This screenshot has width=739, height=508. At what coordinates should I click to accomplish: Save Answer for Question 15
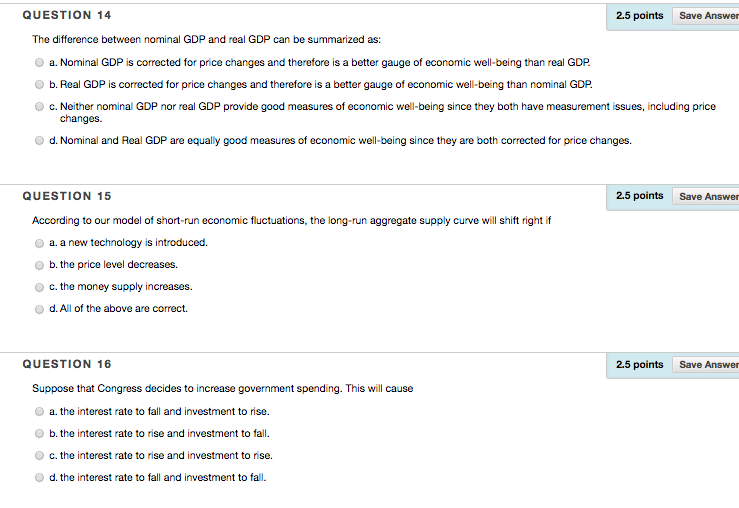[x=706, y=197]
